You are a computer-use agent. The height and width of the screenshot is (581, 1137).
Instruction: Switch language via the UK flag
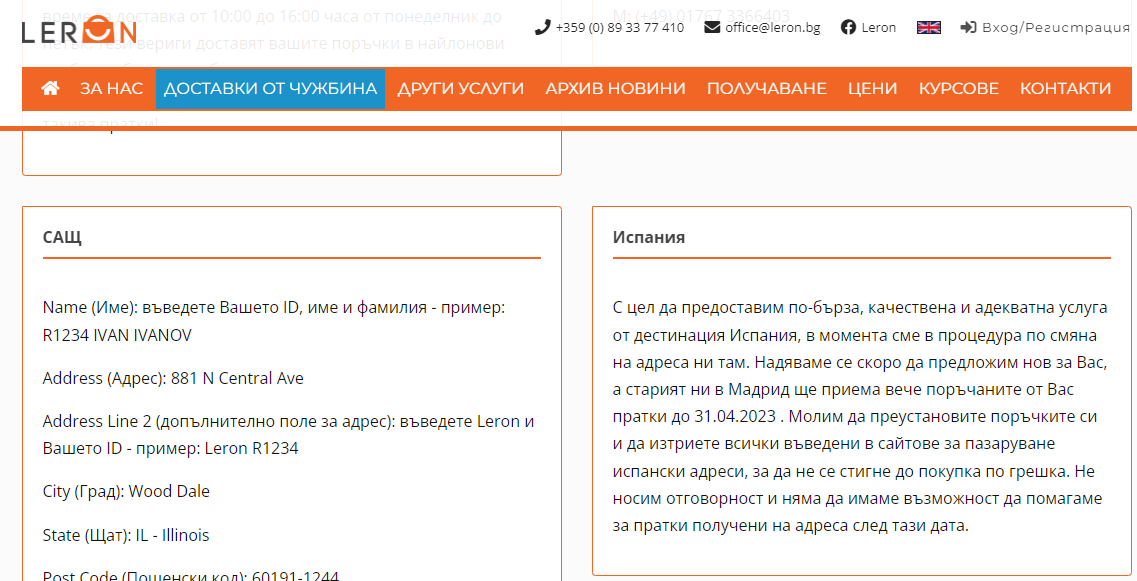pyautogui.click(x=928, y=27)
